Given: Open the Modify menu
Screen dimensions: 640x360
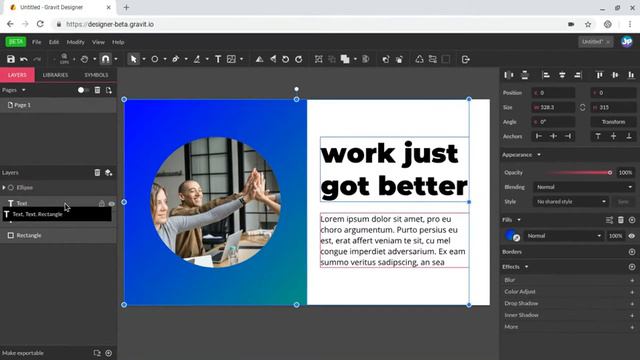Looking at the screenshot, I should pos(76,42).
